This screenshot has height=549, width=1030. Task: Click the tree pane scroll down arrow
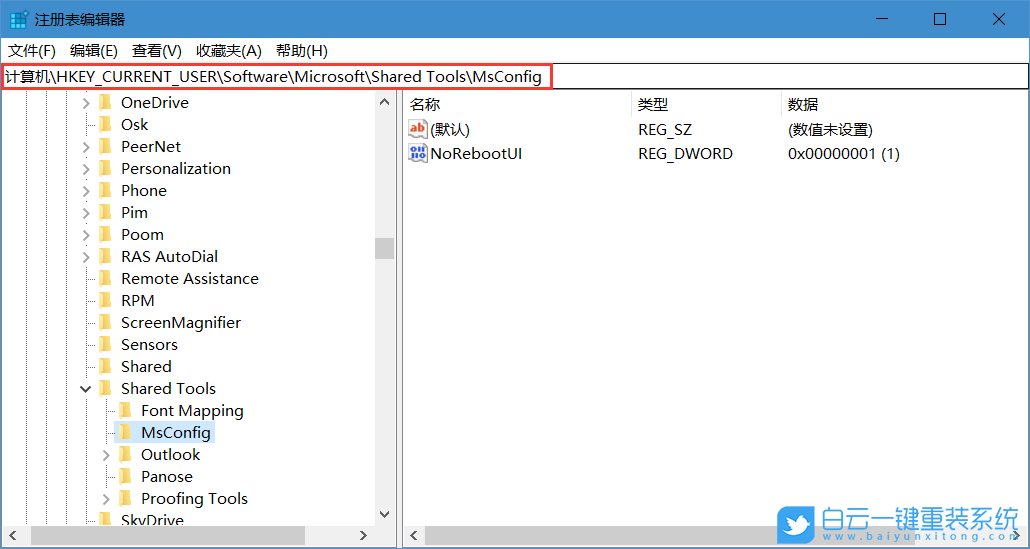[384, 515]
